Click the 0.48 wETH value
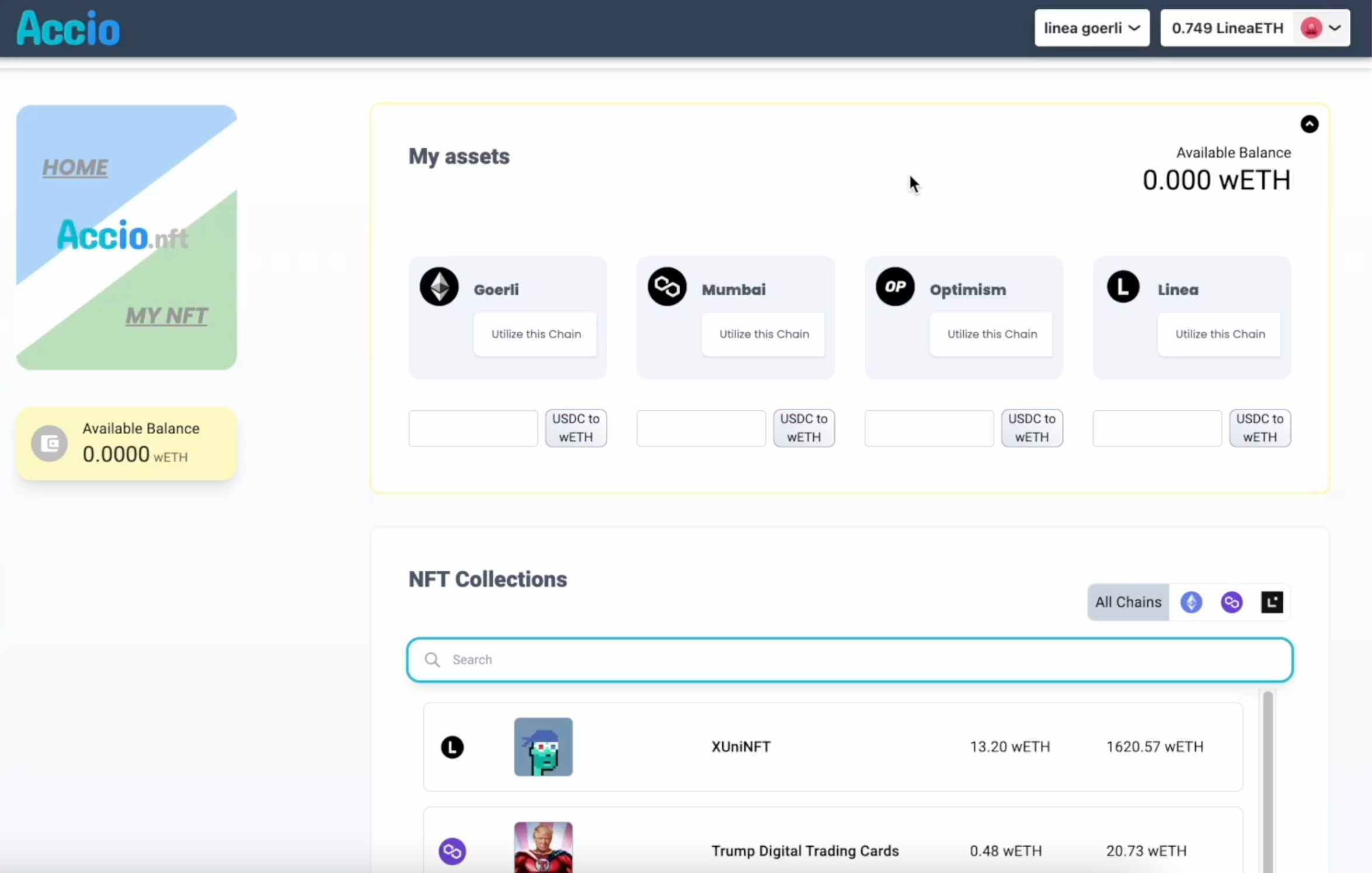The width and height of the screenshot is (1372, 873). point(1006,851)
